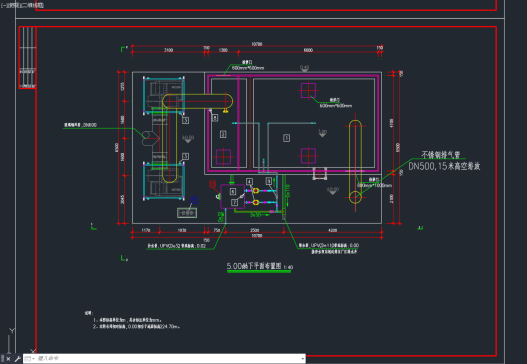Select the yellow exhaust pipe circle at leader end
527x364 pixels.
(355, 197)
